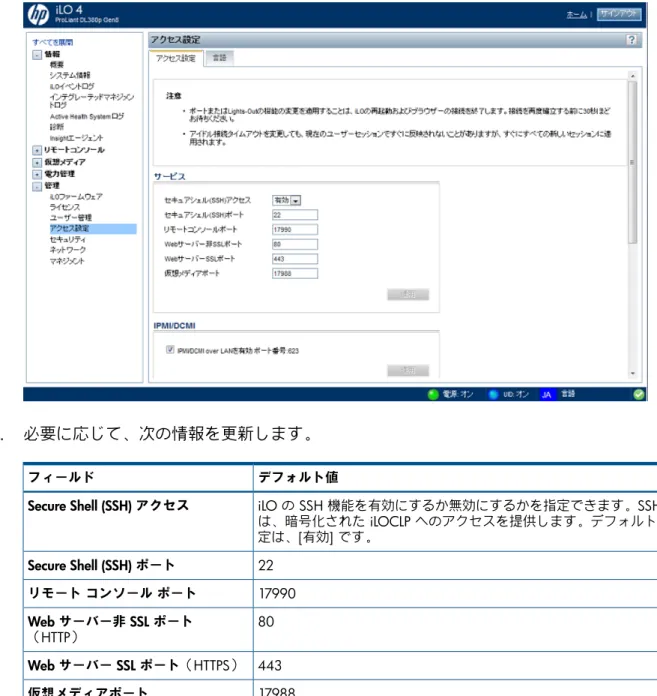Click the 電源: オン status text
Screen dimensions: 657x696
point(458,394)
